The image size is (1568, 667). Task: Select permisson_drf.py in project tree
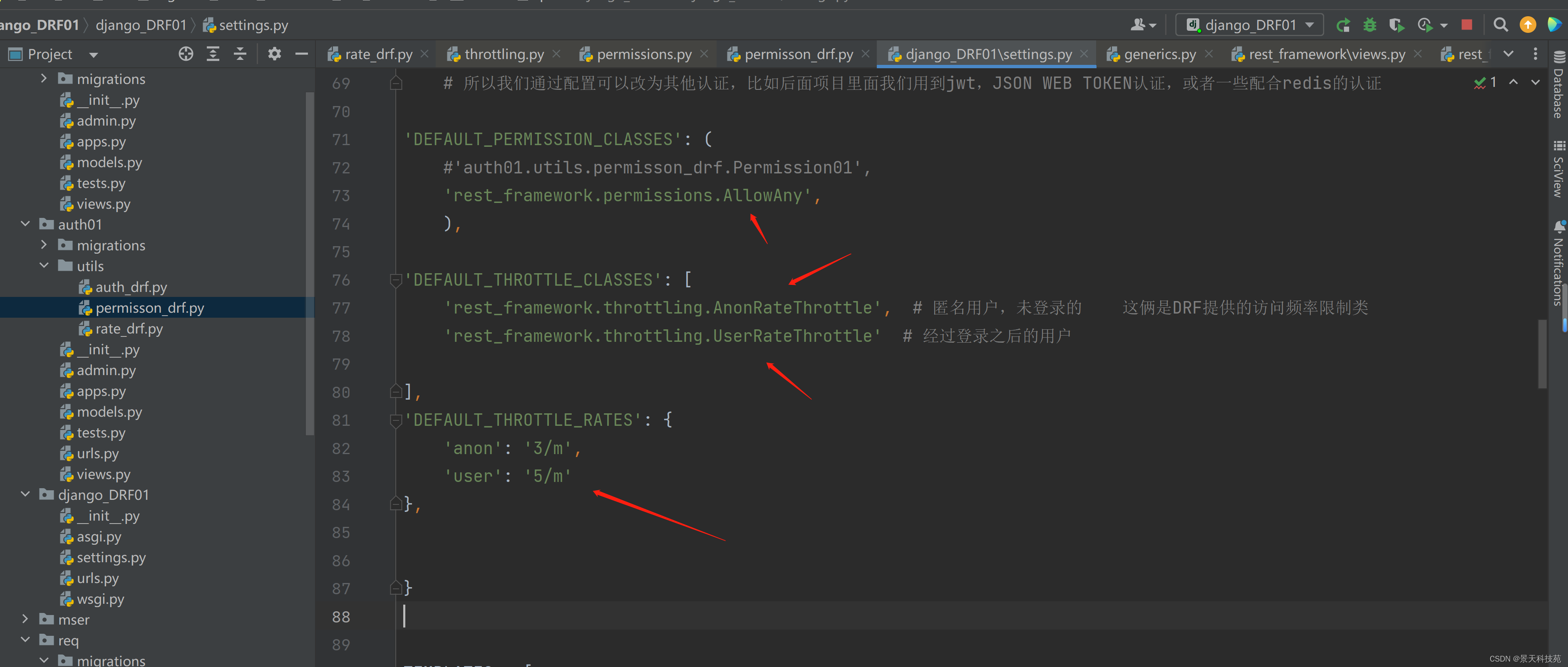coord(141,308)
